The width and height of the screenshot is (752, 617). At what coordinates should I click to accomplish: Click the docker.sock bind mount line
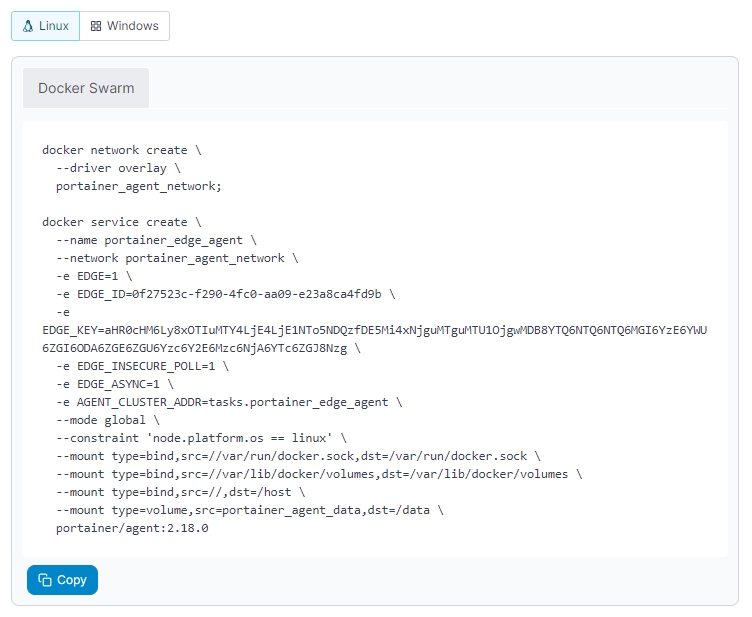pyautogui.click(x=298, y=456)
